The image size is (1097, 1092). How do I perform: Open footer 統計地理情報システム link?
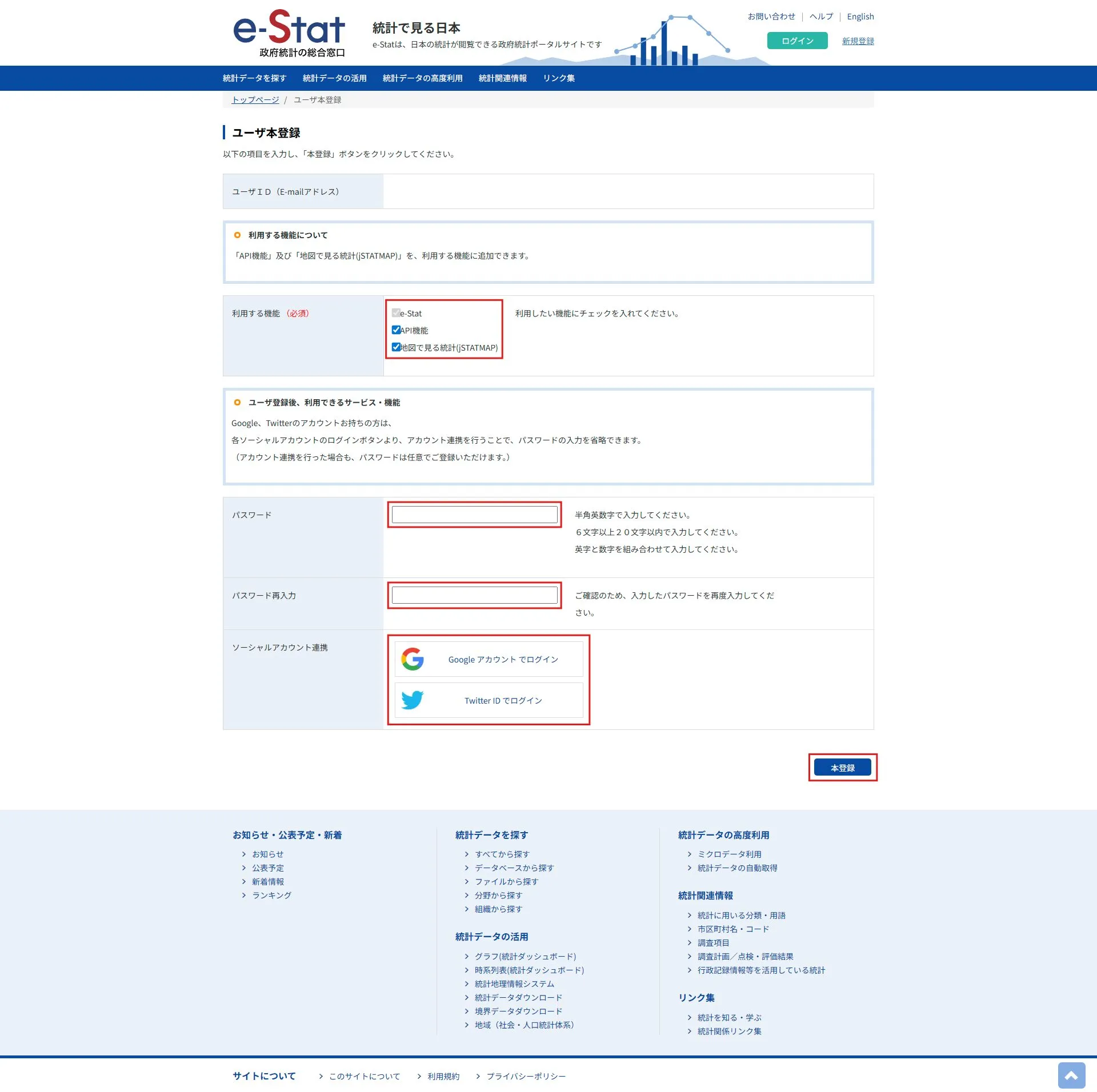514,983
